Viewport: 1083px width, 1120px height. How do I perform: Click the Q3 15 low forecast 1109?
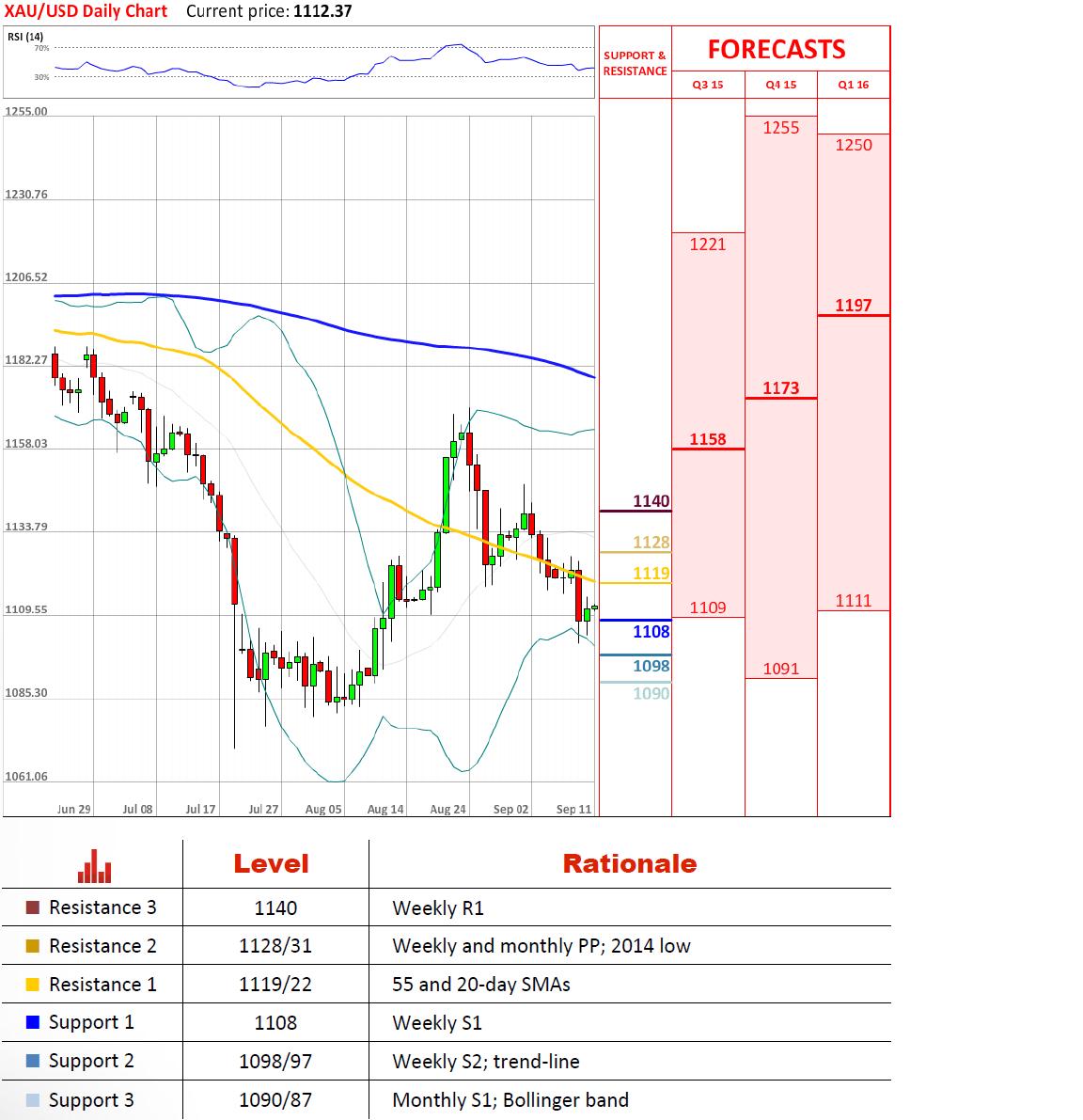[x=708, y=607]
